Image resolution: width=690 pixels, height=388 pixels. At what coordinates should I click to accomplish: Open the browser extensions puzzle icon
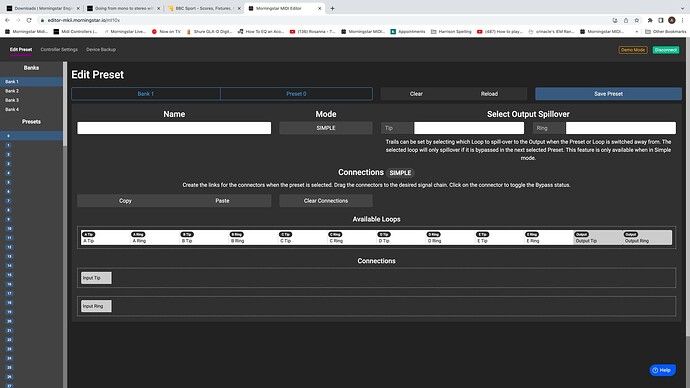coord(650,20)
